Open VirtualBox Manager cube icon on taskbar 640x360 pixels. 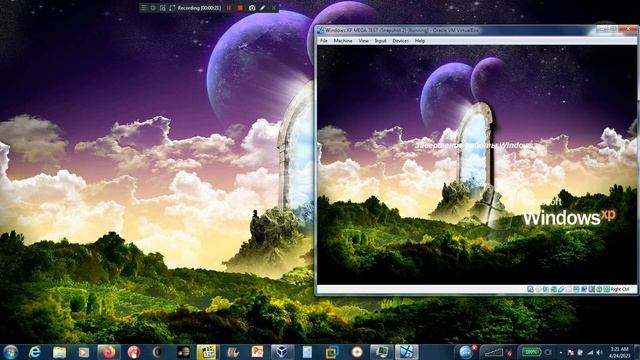pos(282,352)
